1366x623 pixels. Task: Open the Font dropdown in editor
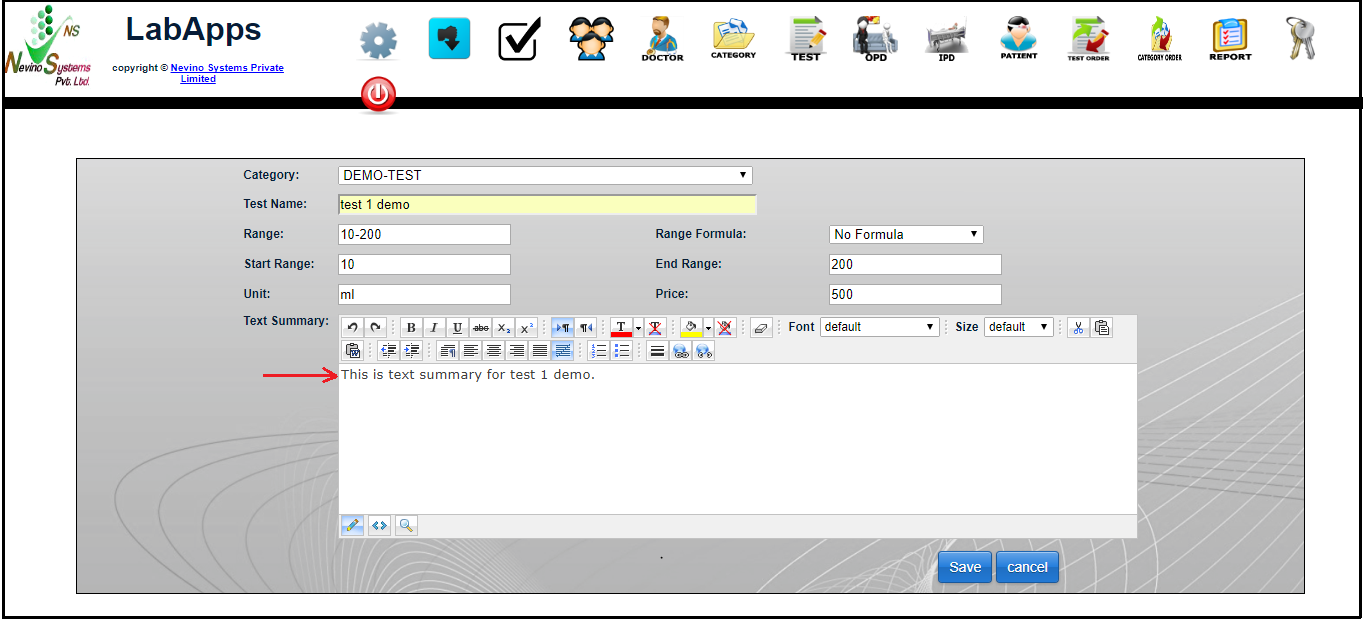tap(879, 327)
